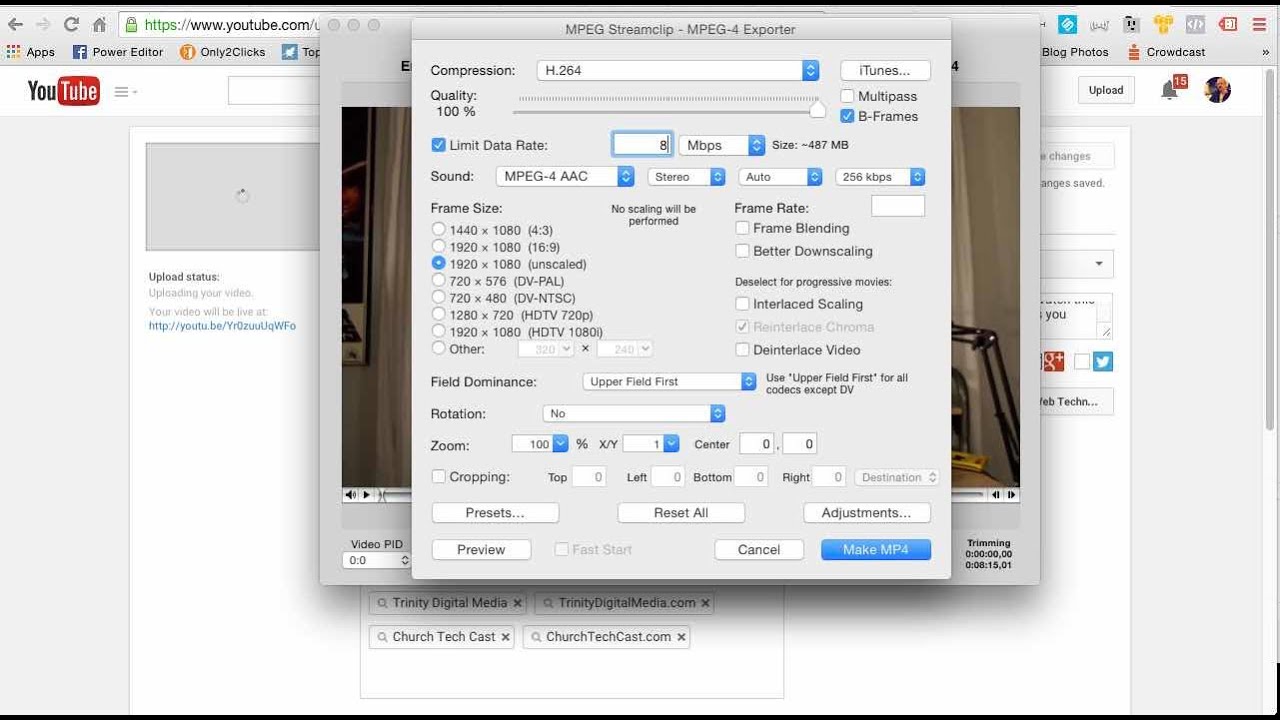Screen dimensions: 1280x720
Task: Open the MPEG-4 AAC sound codec dropdown
Action: tap(565, 176)
